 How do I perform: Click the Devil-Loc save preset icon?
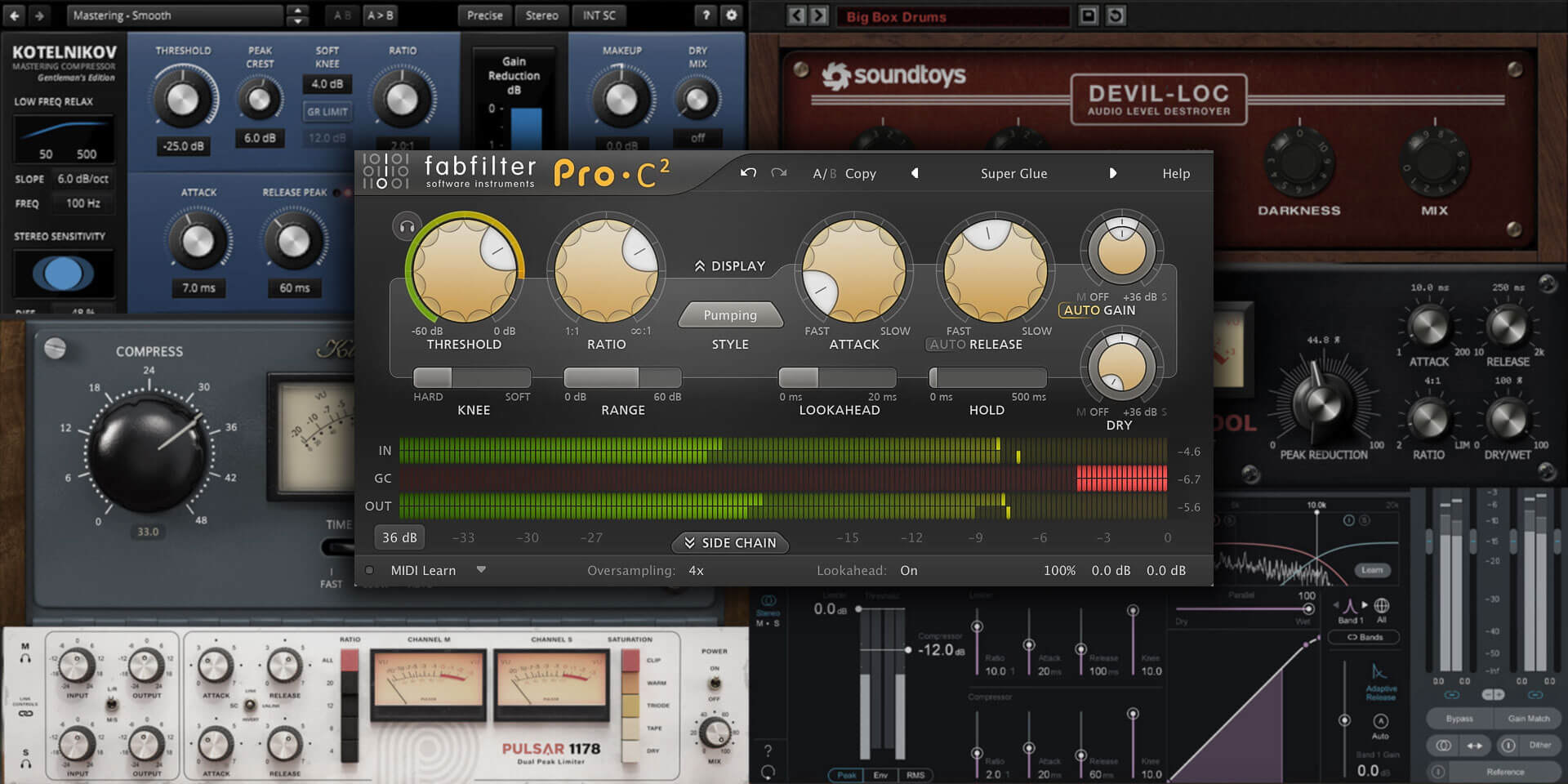tap(1089, 16)
